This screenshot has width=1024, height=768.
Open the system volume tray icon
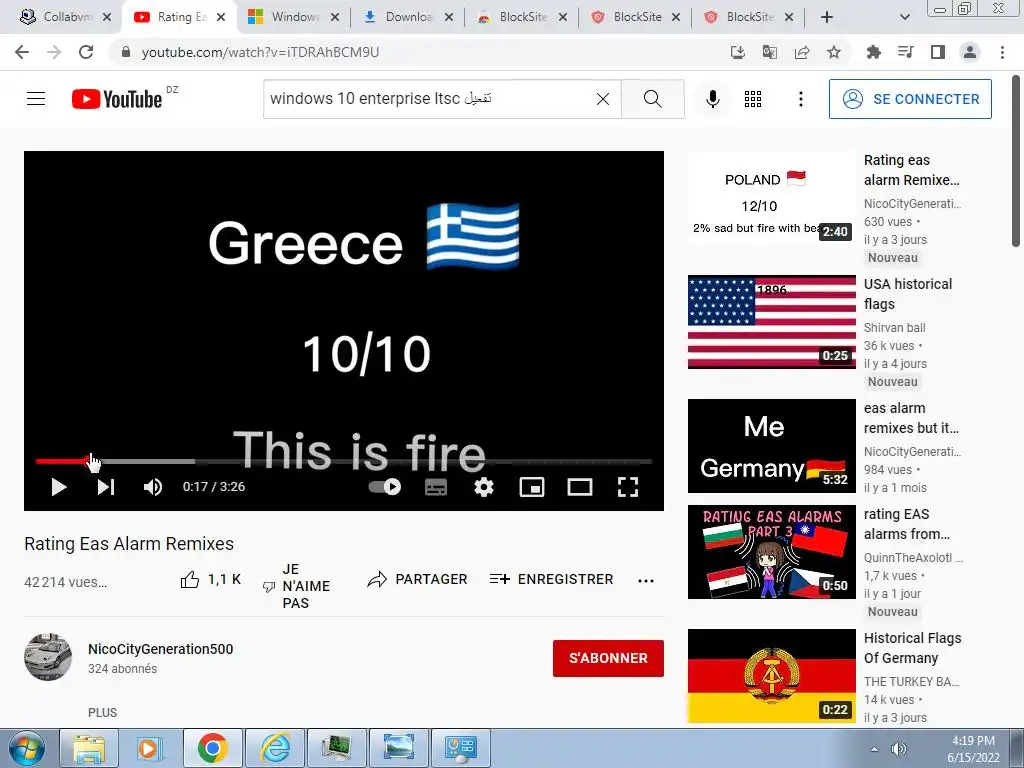point(899,749)
